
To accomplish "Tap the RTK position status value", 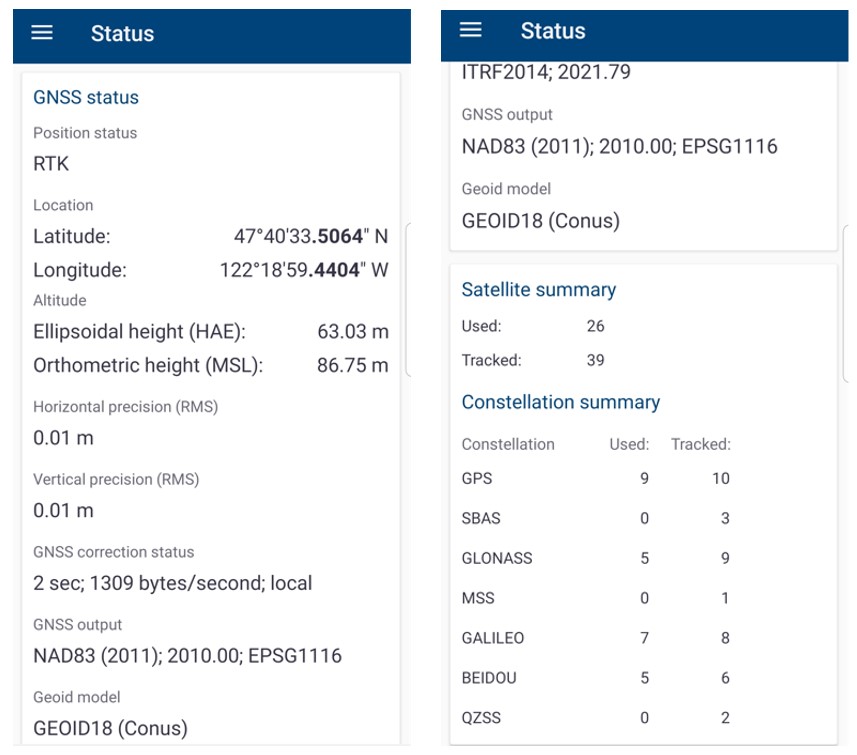I will pos(51,163).
